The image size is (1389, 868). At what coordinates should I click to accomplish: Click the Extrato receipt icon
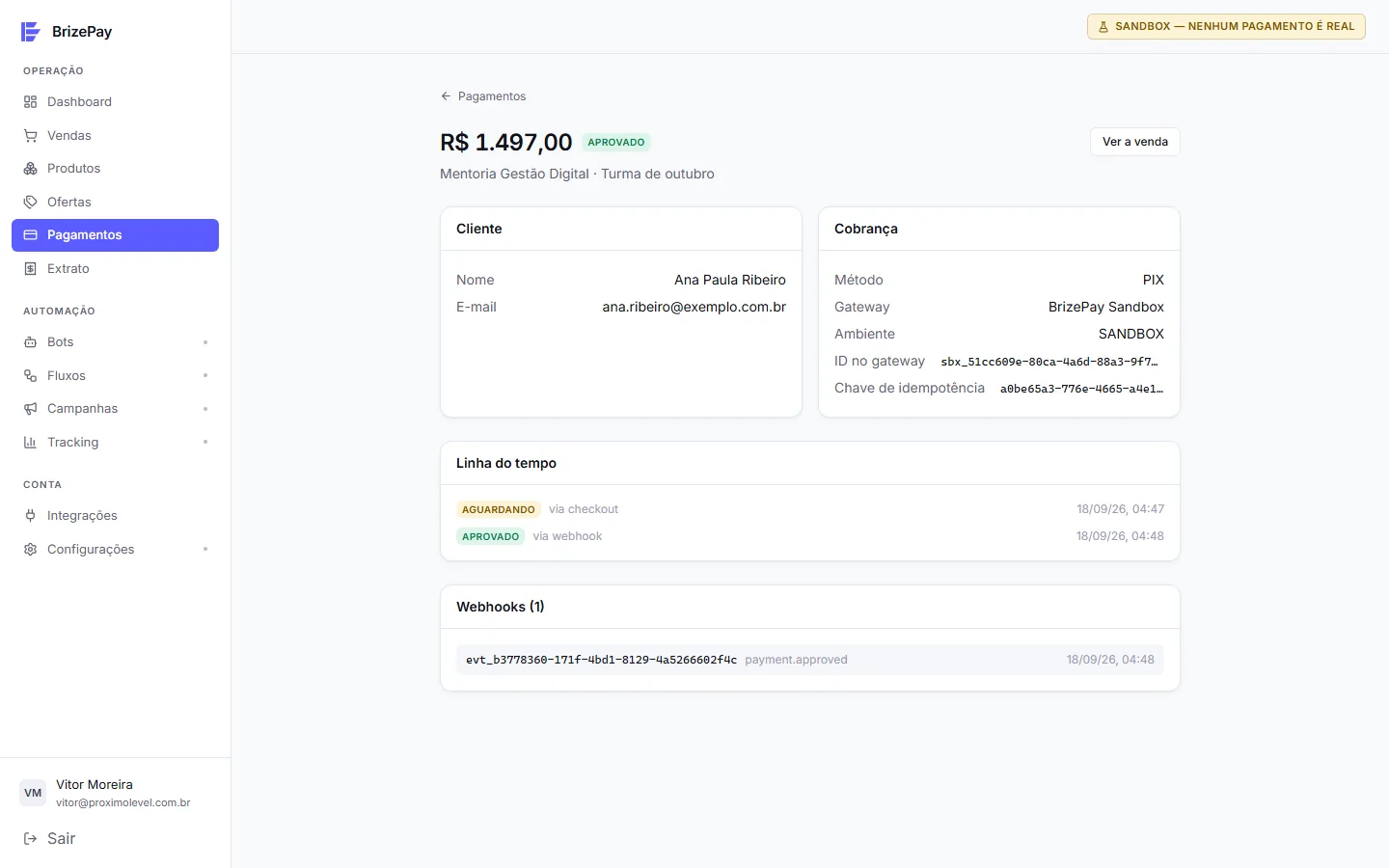click(x=31, y=269)
